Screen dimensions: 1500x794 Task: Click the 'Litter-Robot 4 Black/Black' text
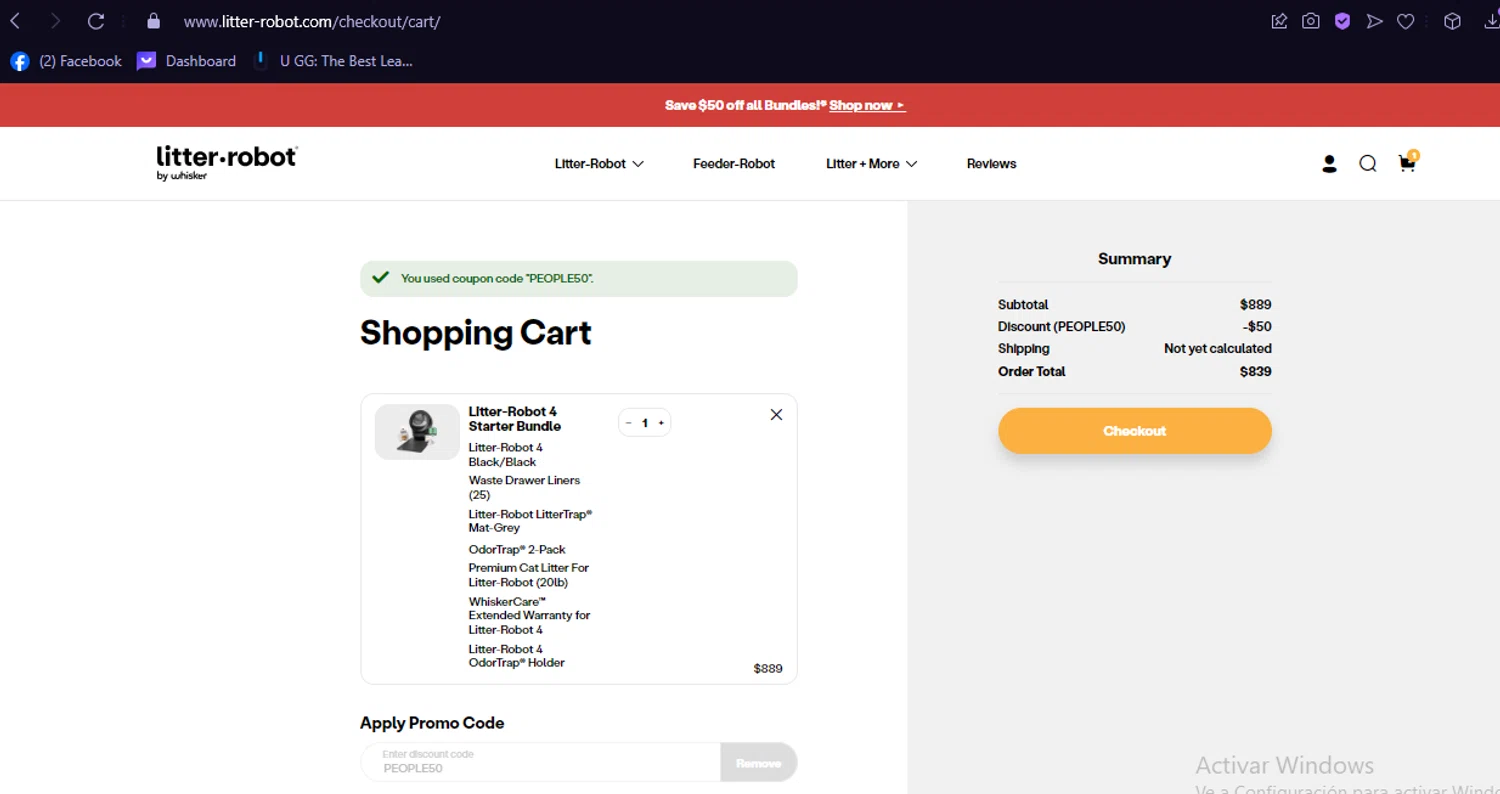point(506,454)
